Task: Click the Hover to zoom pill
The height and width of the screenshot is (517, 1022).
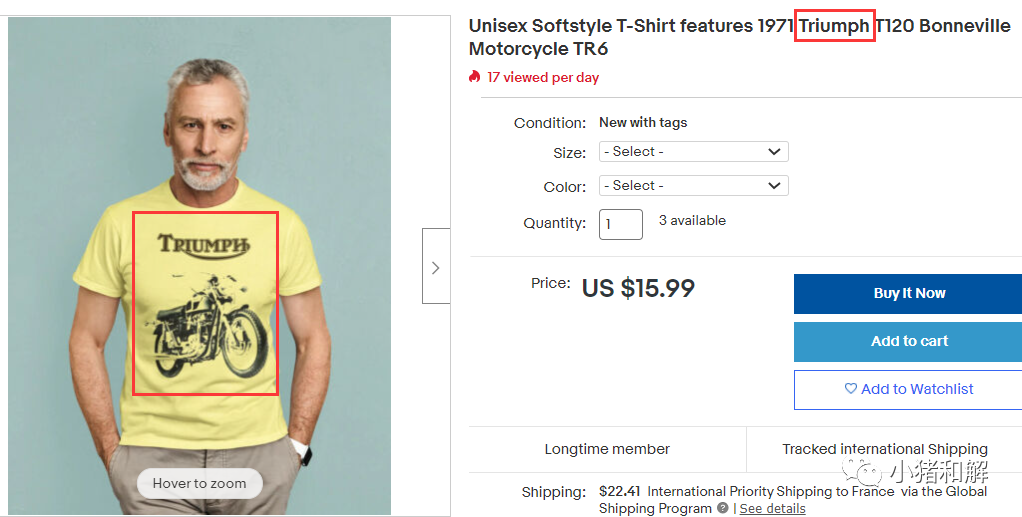Action: click(199, 483)
